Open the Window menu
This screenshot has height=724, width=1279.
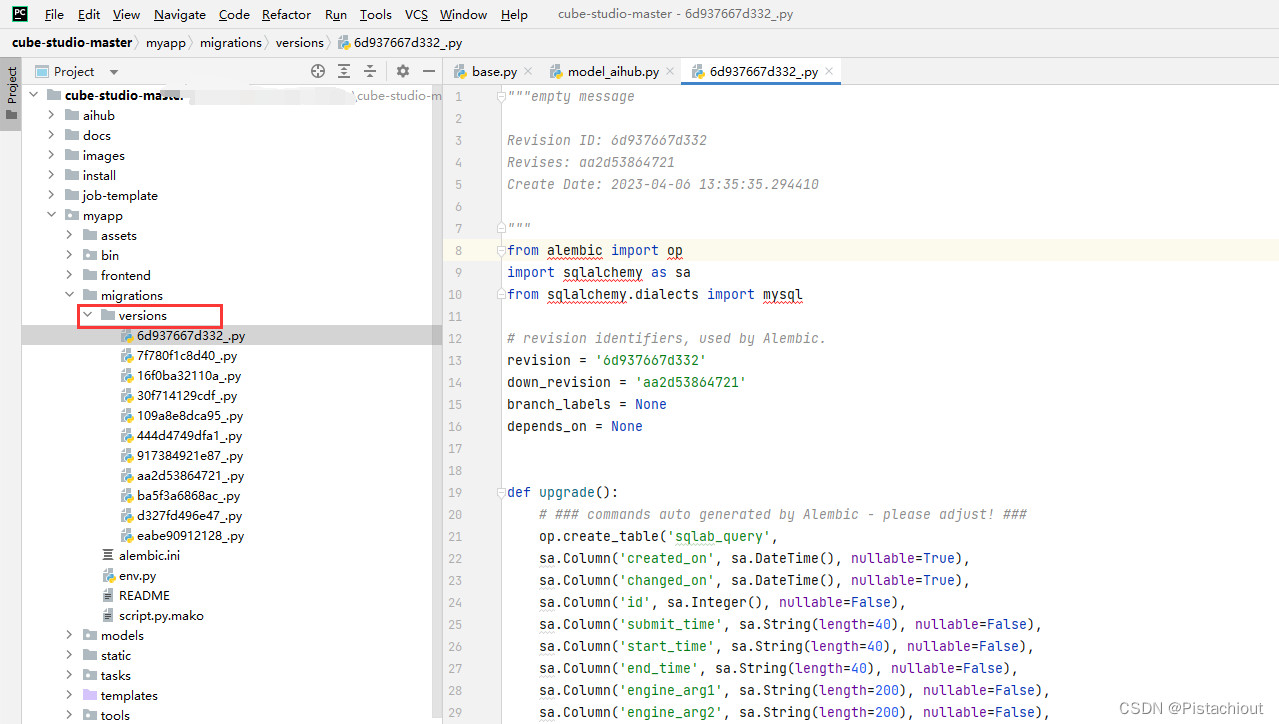pyautogui.click(x=463, y=14)
